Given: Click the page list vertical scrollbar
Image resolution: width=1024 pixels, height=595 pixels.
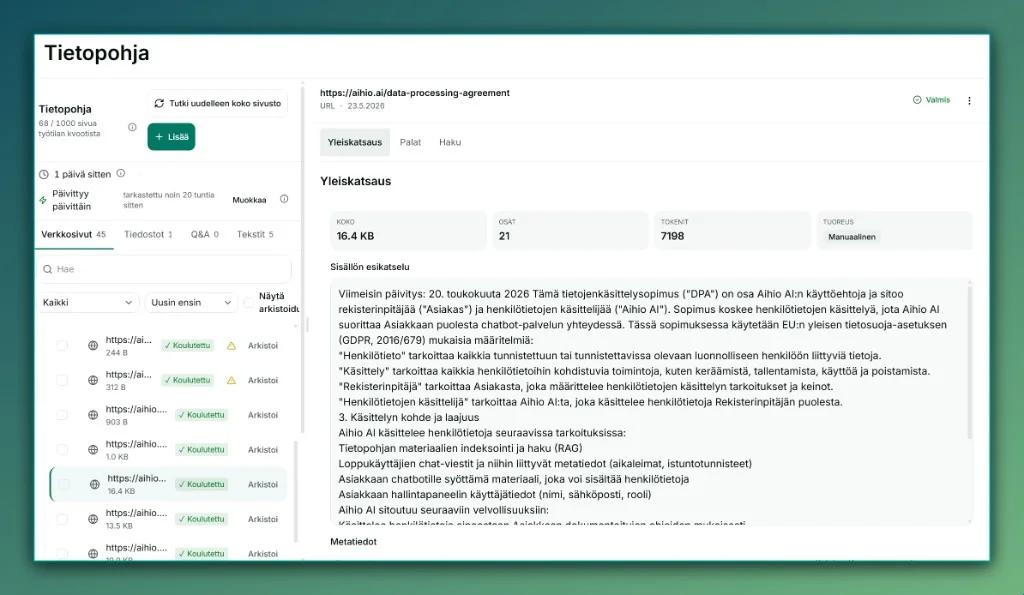Looking at the screenshot, I should 296,491.
